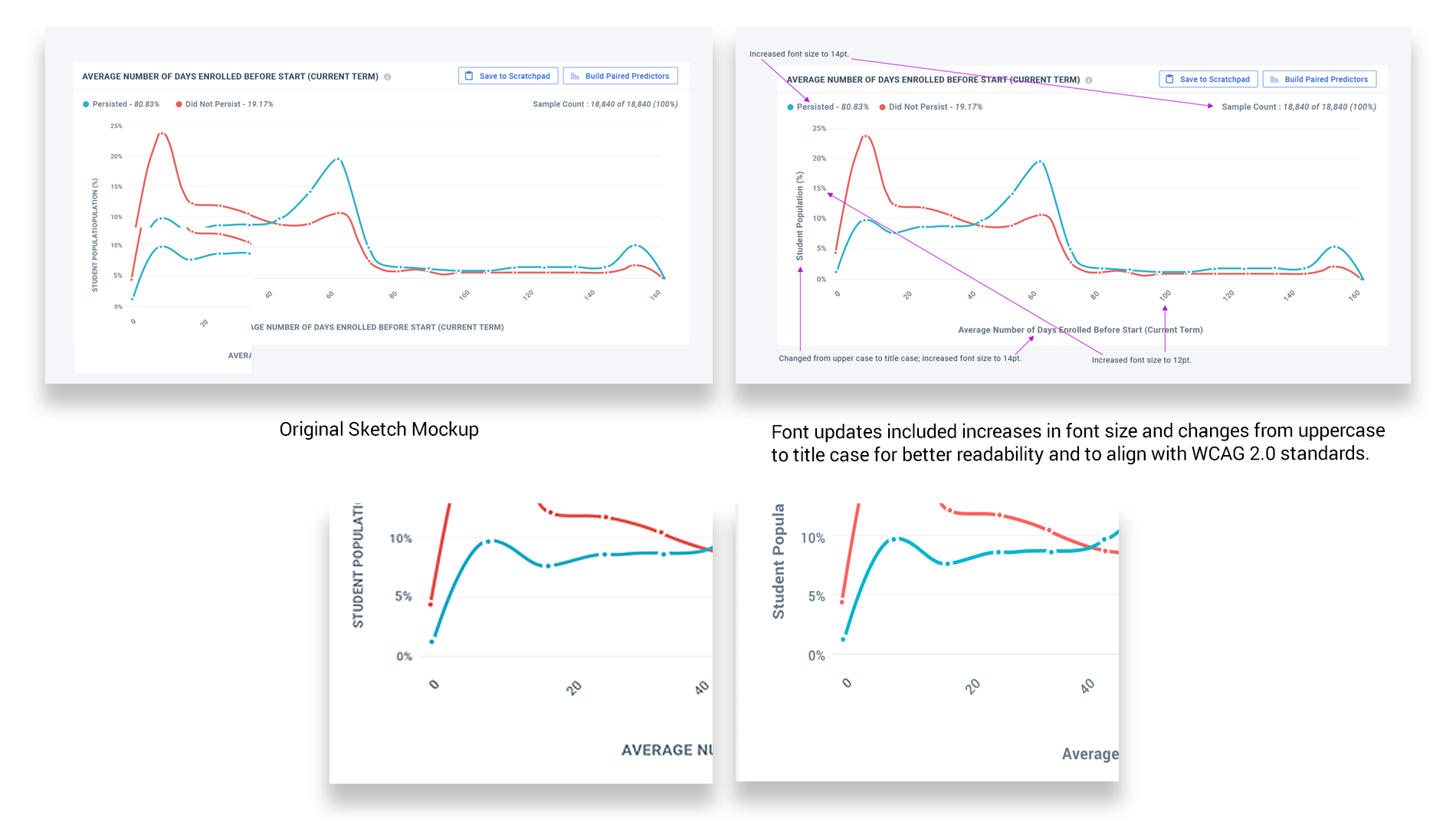Viewport: 1456px width, 822px height.
Task: Click the Original Sketch Mockup caption
Action: click(379, 429)
